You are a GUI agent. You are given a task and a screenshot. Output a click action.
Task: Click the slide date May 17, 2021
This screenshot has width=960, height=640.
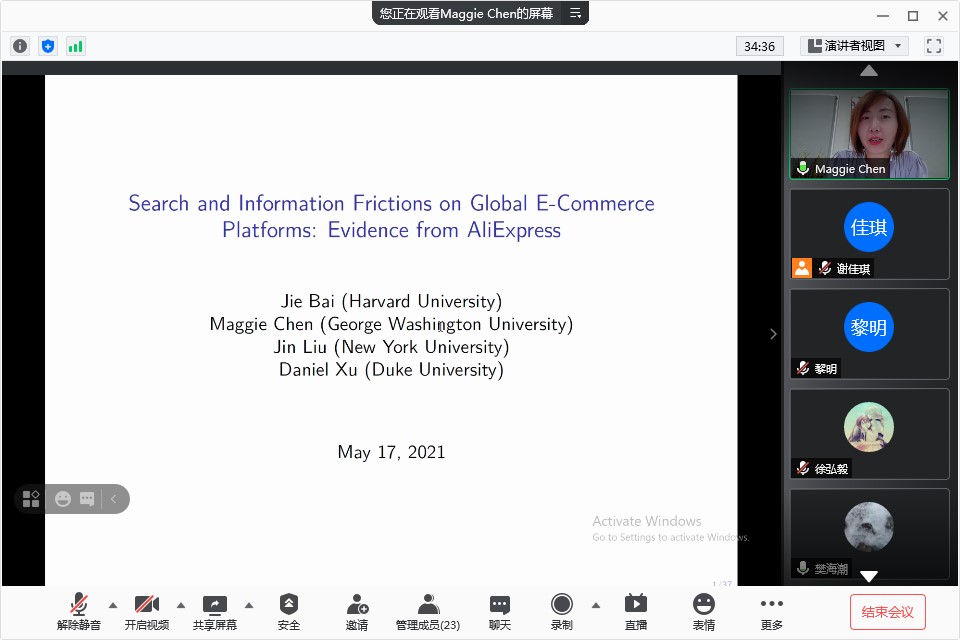coord(391,452)
